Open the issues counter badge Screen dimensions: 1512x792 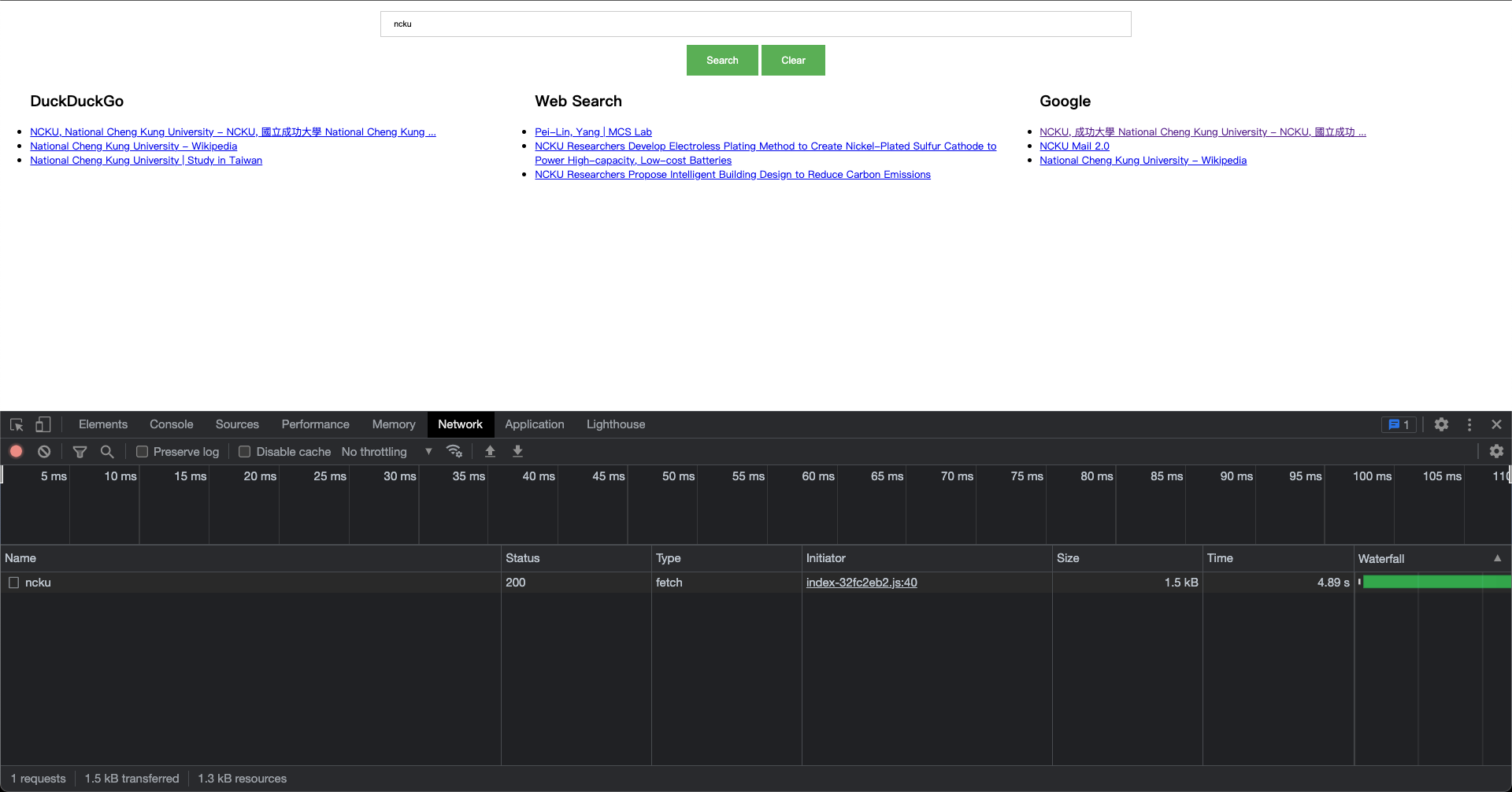(1399, 424)
